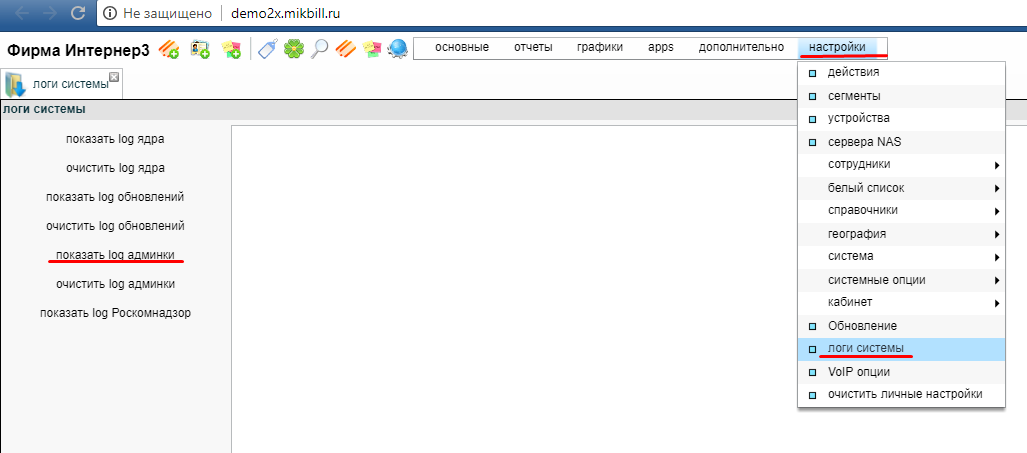Click the orange stripes add icon
Image resolution: width=1027 pixels, height=453 pixels.
[169, 49]
